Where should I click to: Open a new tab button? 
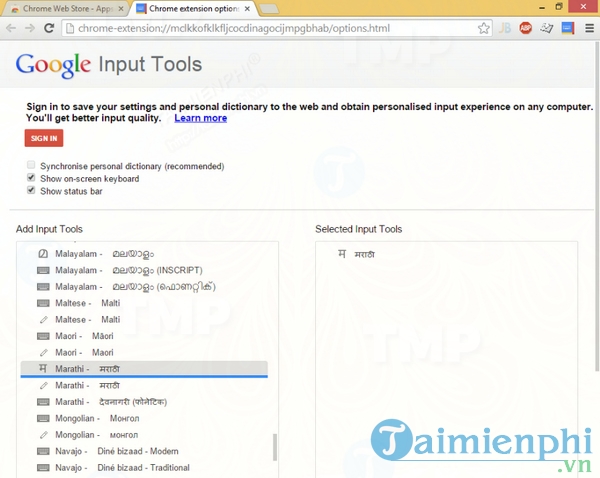point(269,9)
